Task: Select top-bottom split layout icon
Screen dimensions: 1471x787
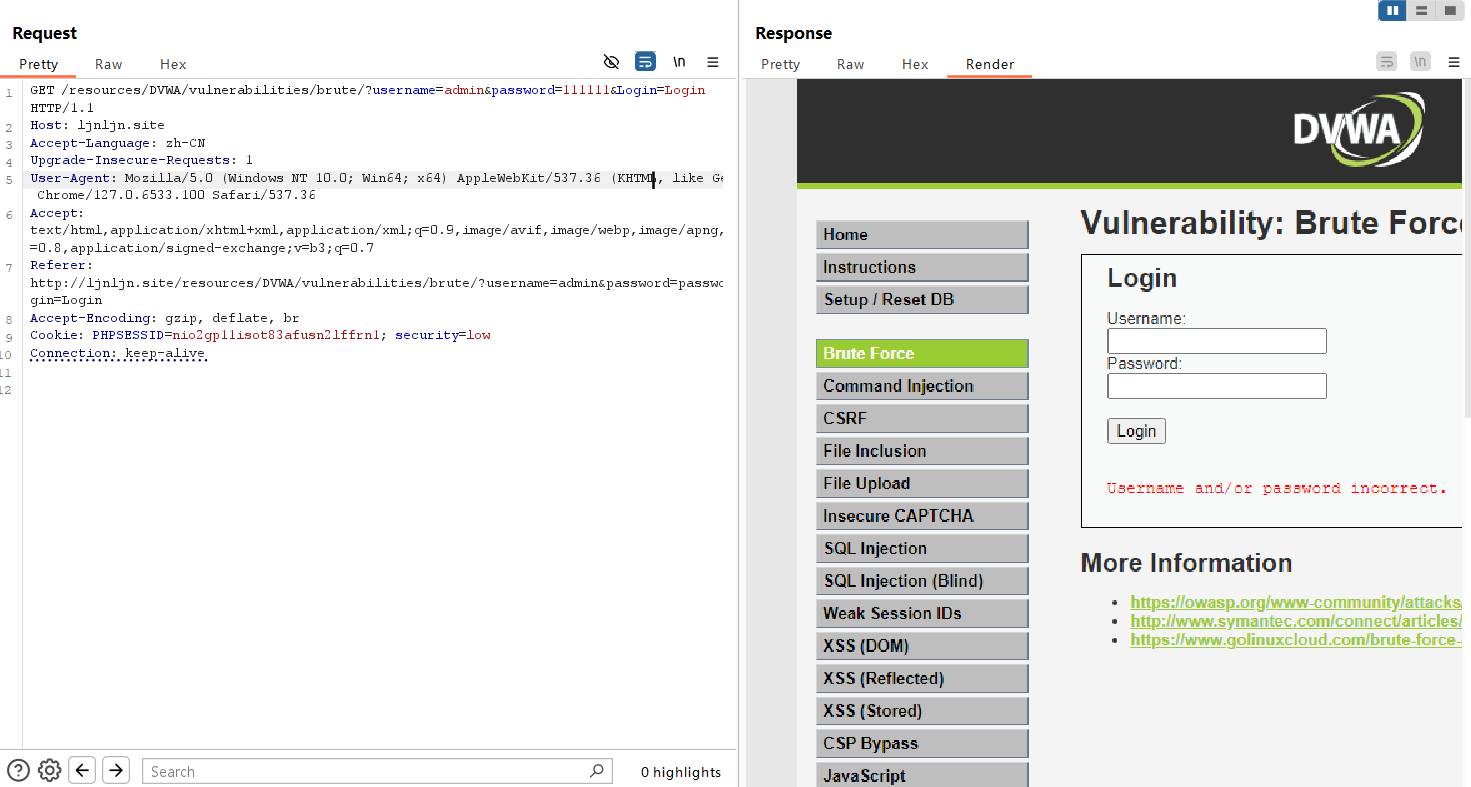Action: tap(1421, 10)
